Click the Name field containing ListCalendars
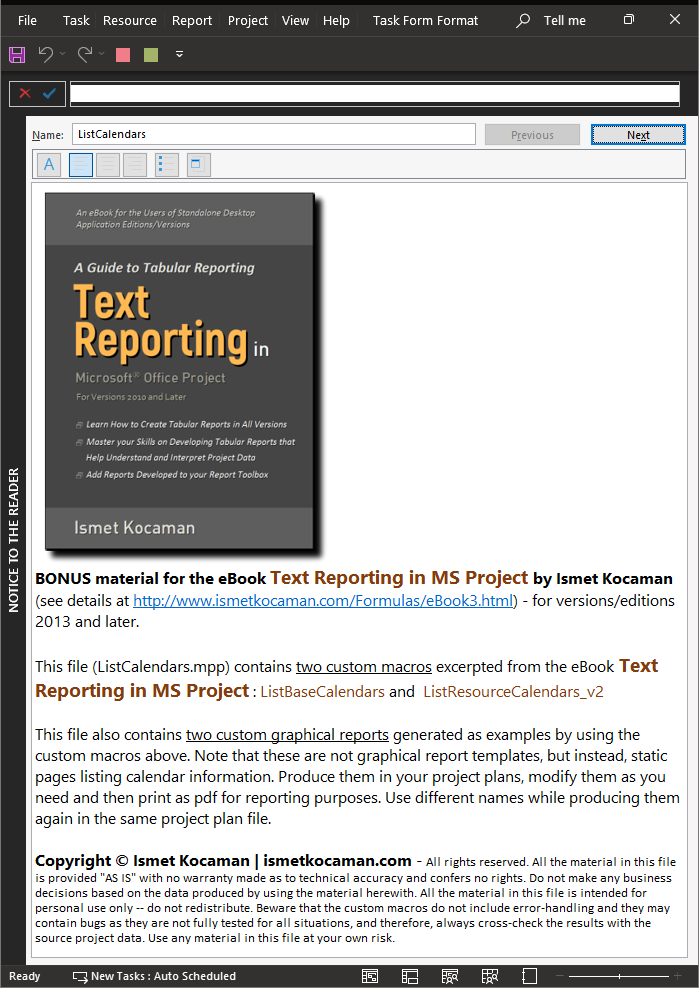Image resolution: width=699 pixels, height=988 pixels. (x=274, y=134)
